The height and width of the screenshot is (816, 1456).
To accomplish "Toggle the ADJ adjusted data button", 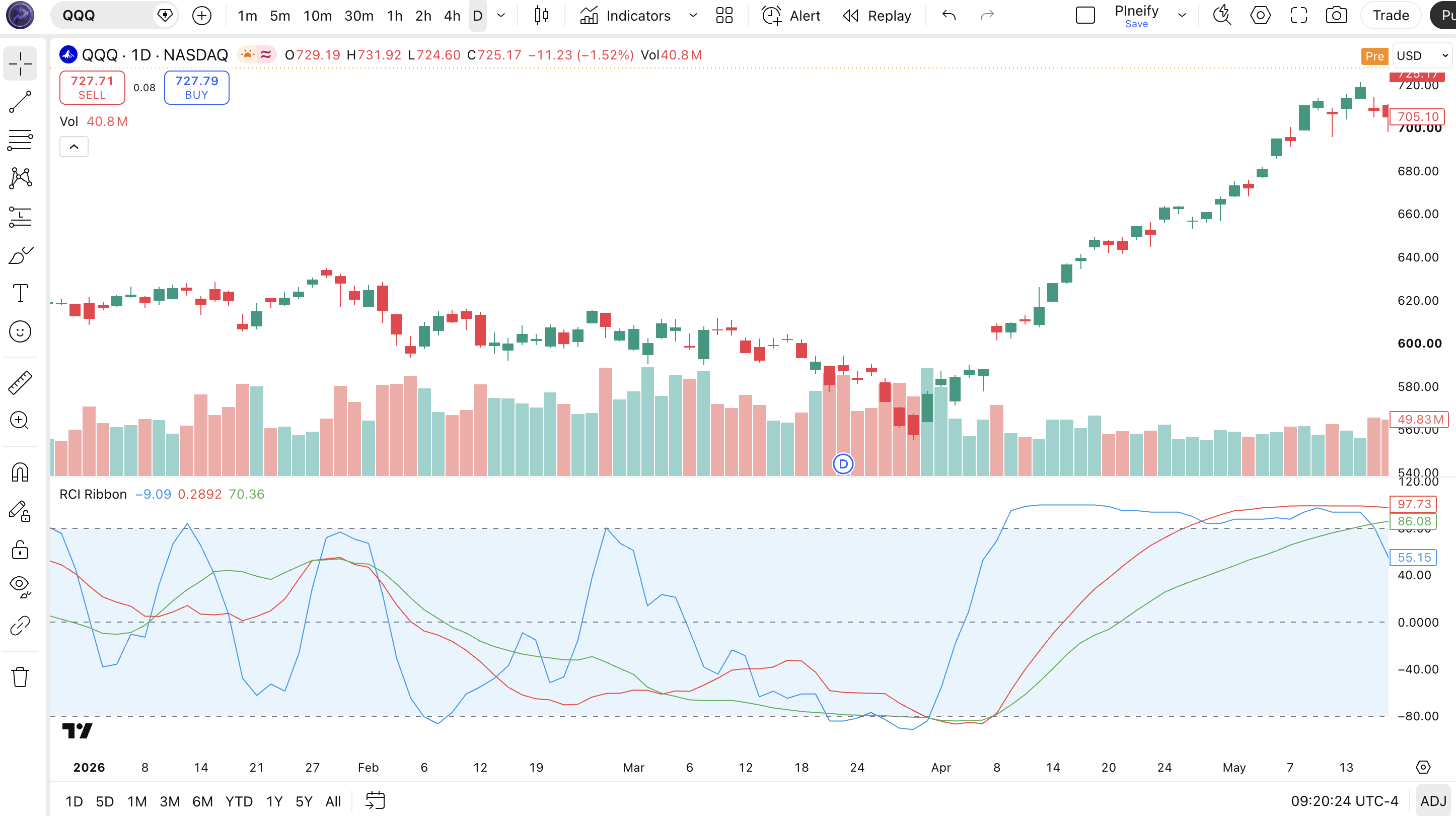I will (x=1433, y=801).
